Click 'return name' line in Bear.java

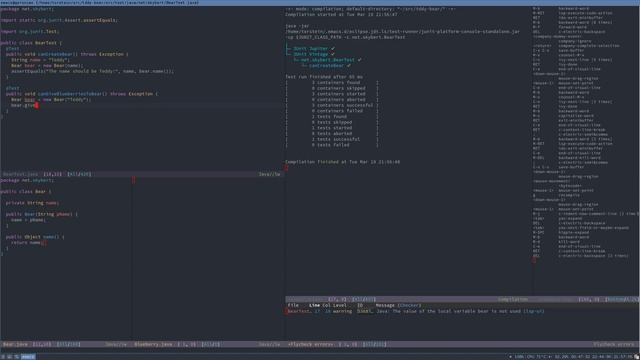pos(28,242)
